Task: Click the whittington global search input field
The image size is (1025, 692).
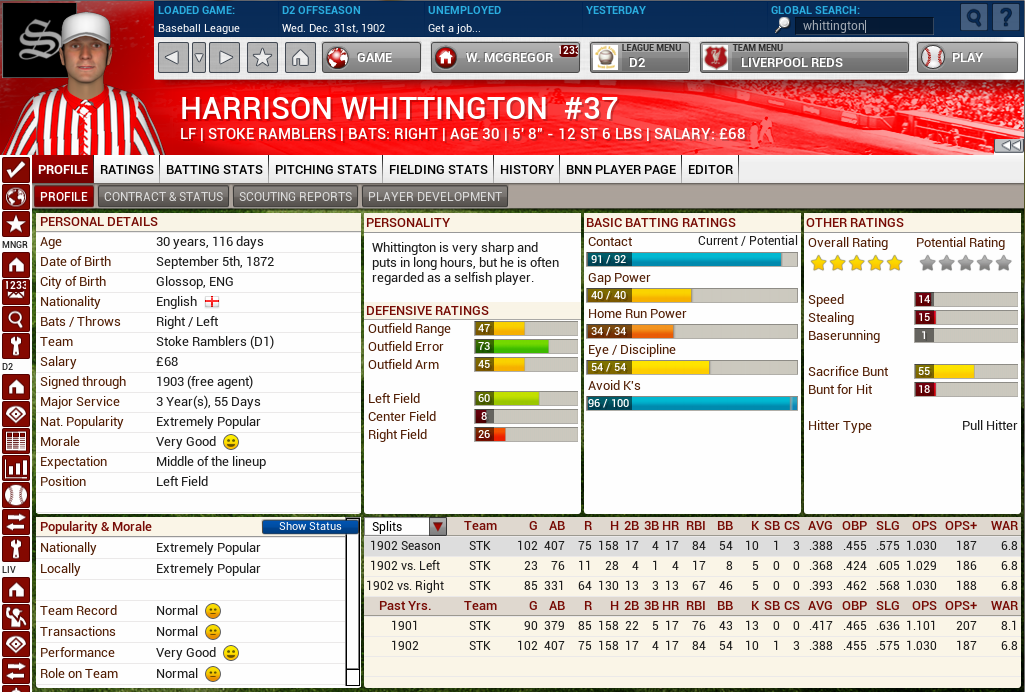Action: click(x=866, y=26)
